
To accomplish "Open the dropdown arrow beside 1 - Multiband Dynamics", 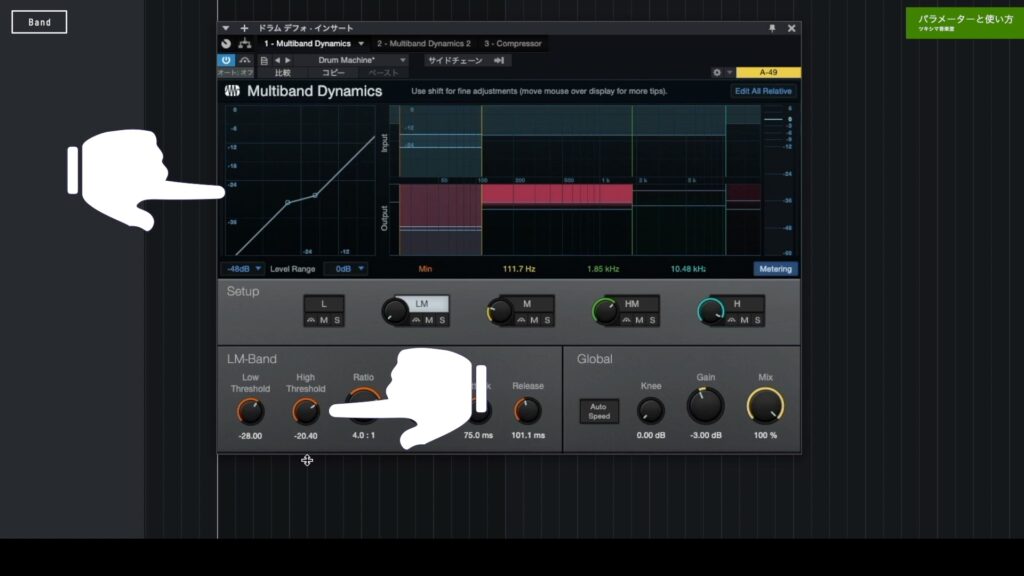I will click(x=360, y=44).
